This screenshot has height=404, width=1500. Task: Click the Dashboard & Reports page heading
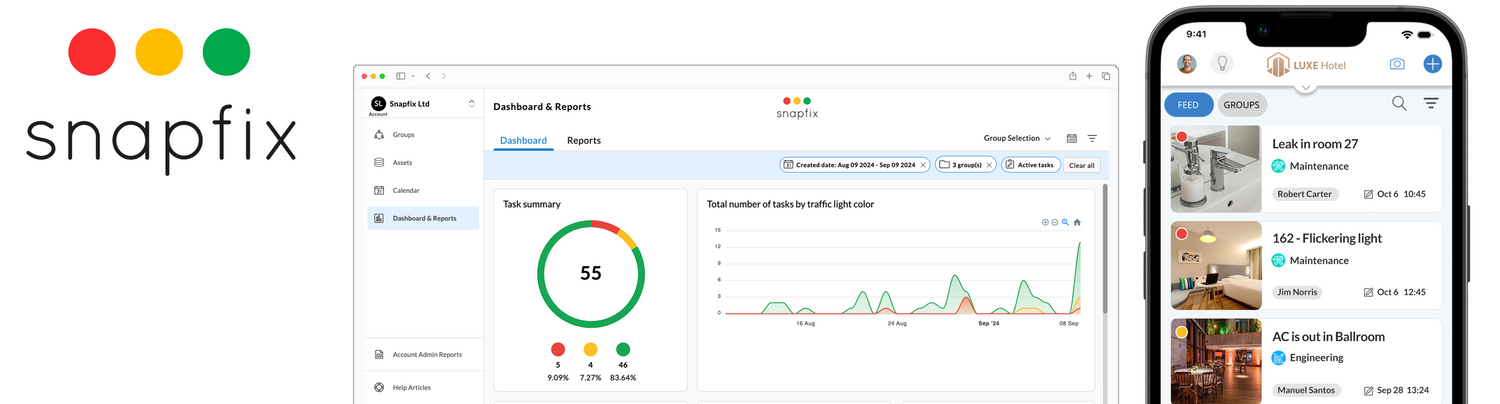click(x=542, y=106)
